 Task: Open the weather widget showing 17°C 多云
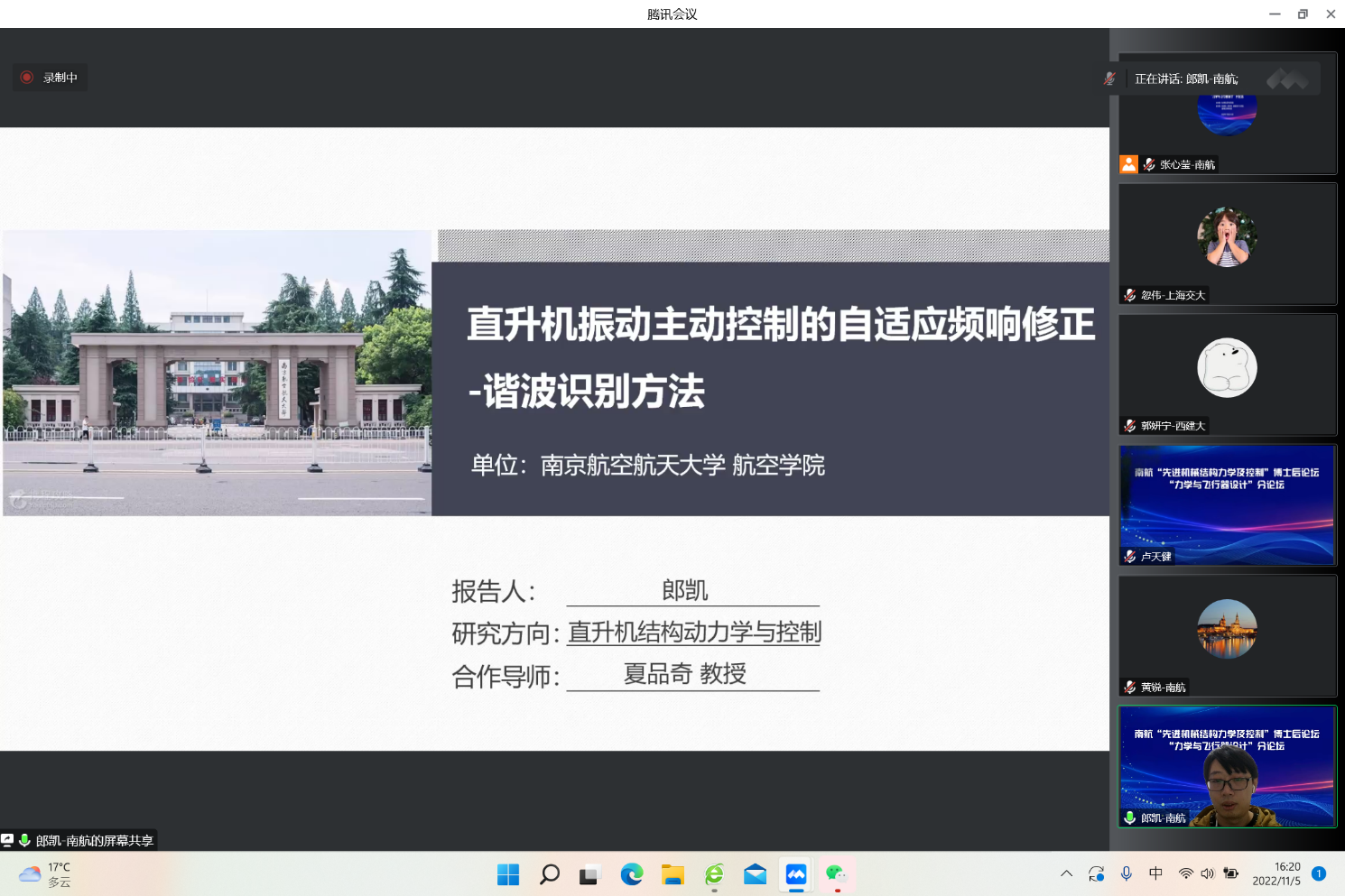coord(45,874)
